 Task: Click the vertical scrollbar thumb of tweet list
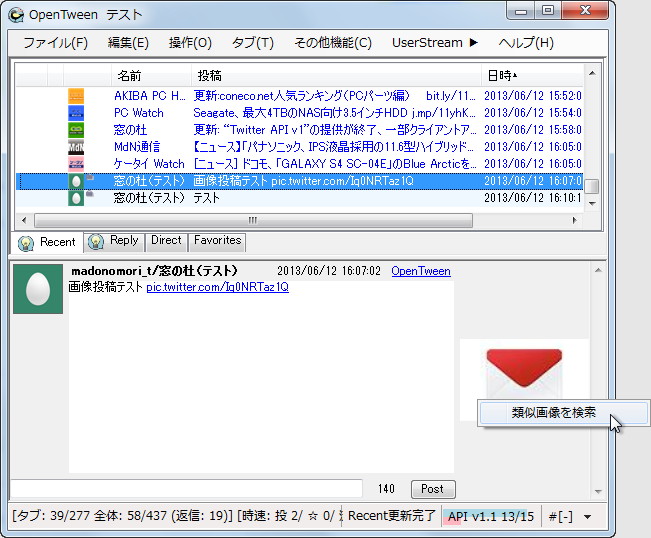[592, 186]
